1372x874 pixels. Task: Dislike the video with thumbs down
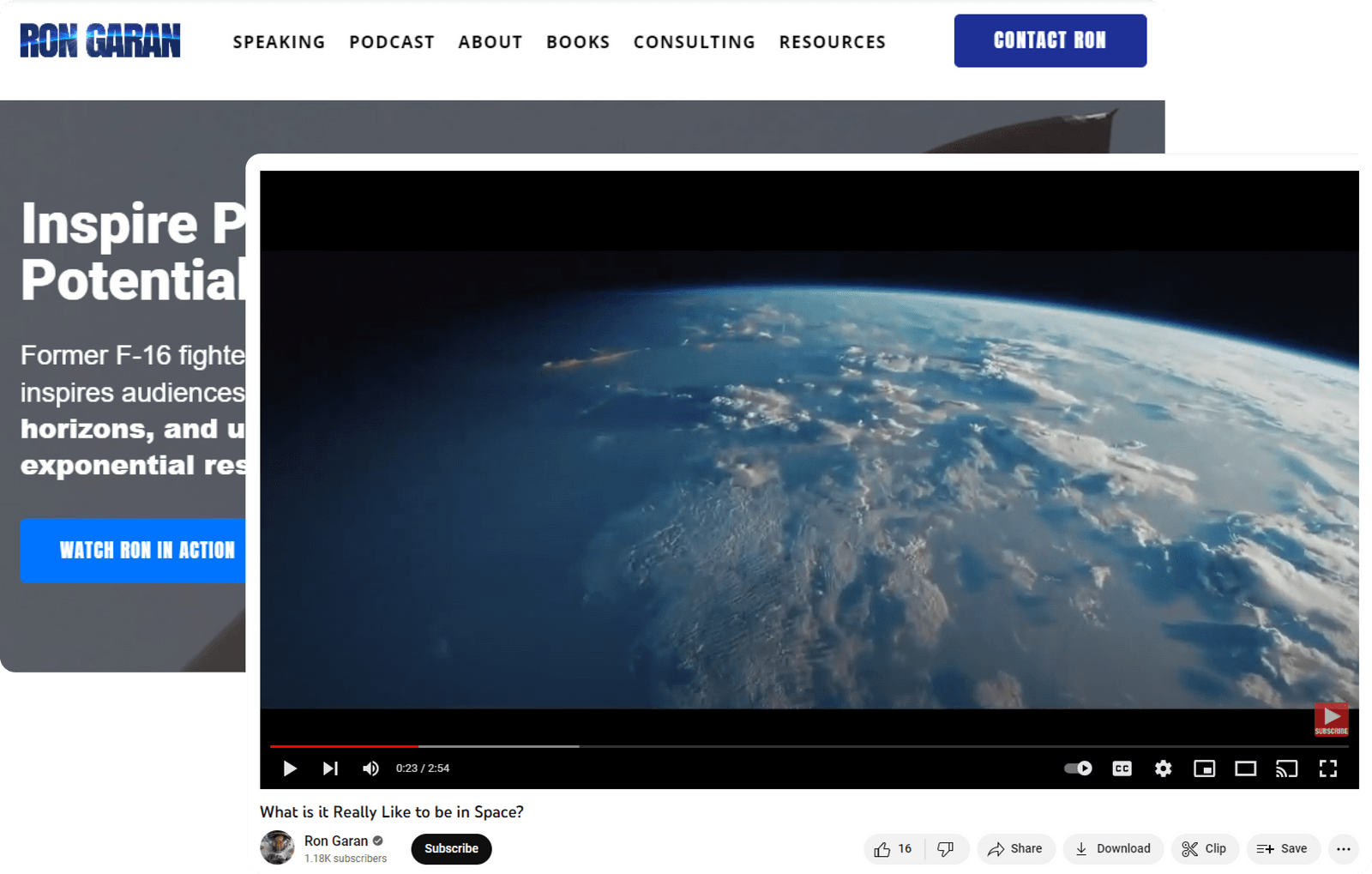tap(946, 849)
